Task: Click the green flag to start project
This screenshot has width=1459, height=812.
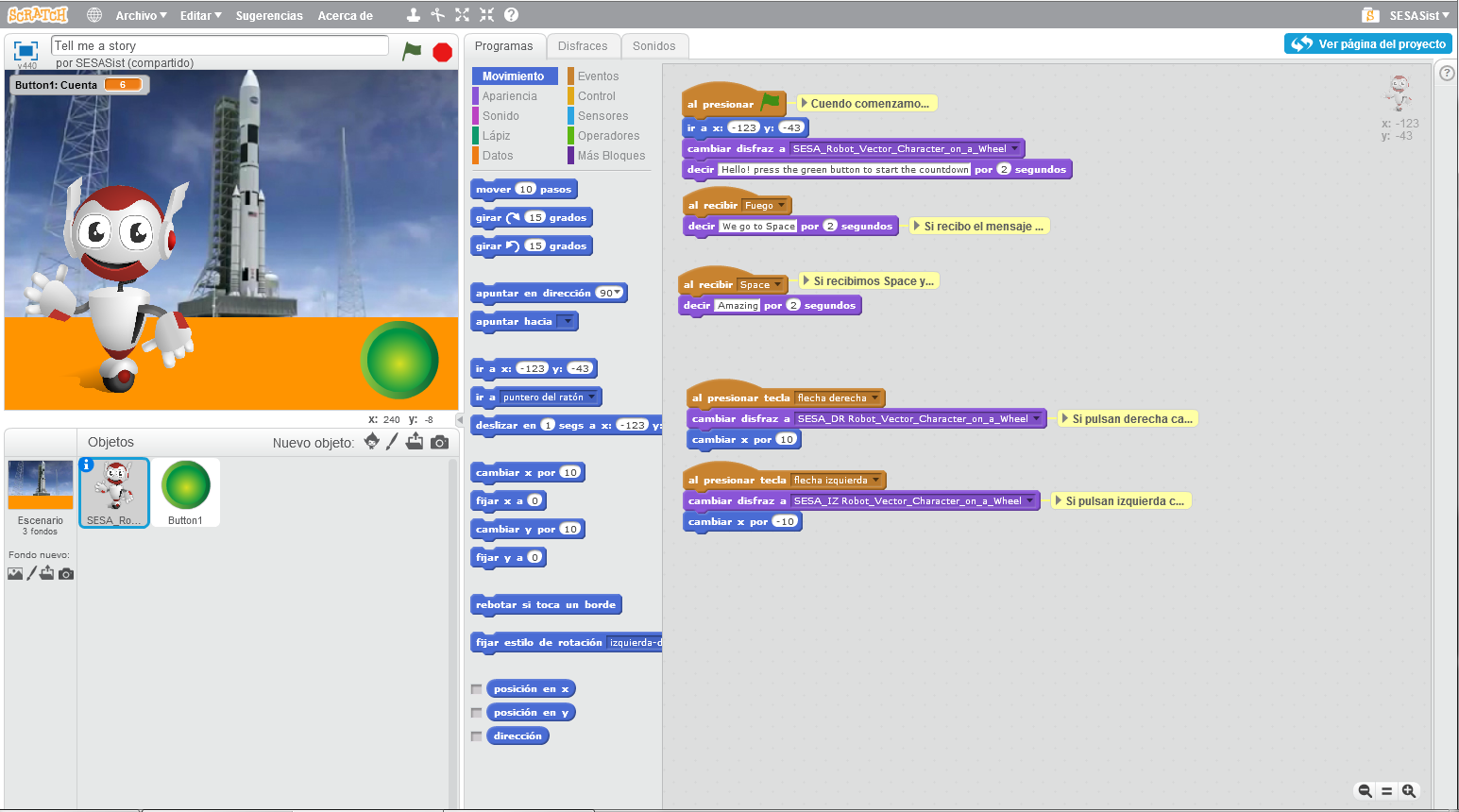Action: coord(412,52)
